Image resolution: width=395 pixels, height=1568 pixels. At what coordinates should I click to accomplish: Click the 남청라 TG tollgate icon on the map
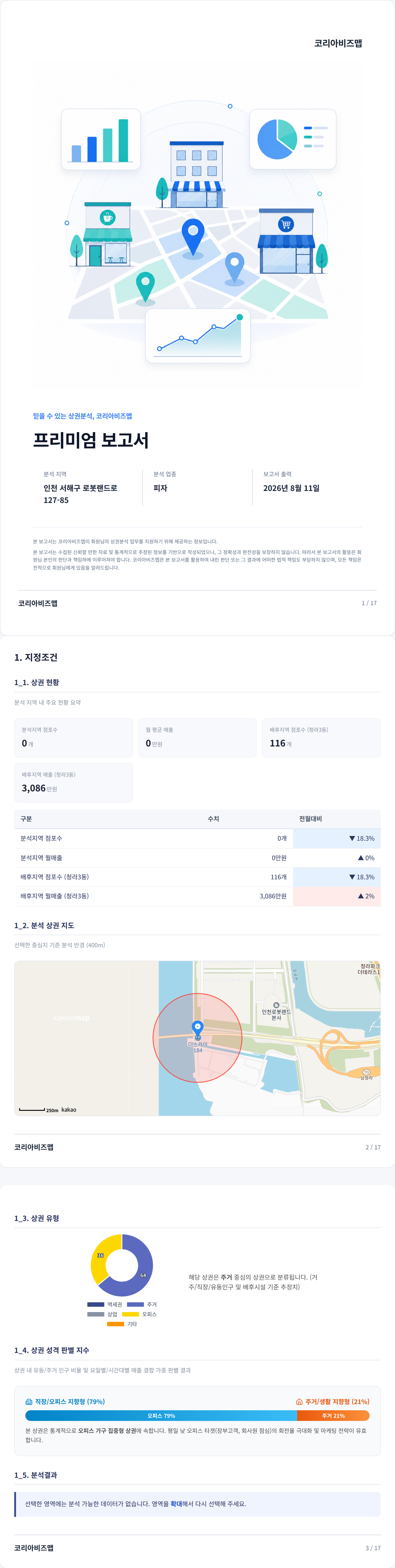(x=366, y=1072)
